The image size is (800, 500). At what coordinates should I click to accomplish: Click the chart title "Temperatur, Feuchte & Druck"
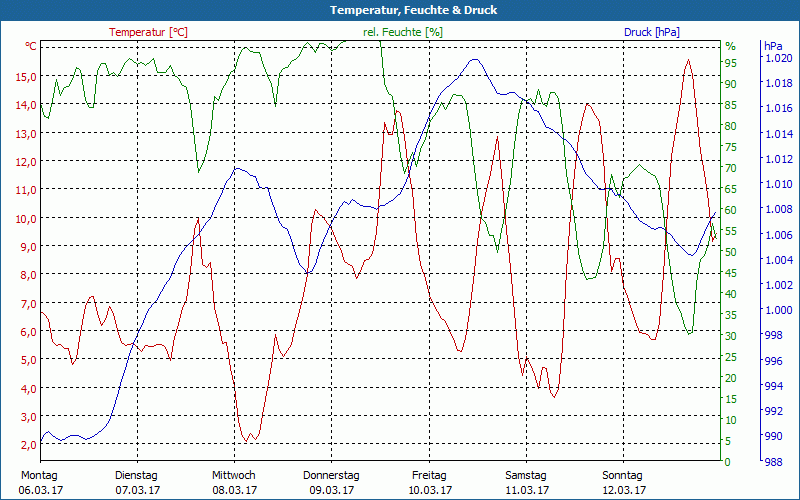tap(400, 10)
